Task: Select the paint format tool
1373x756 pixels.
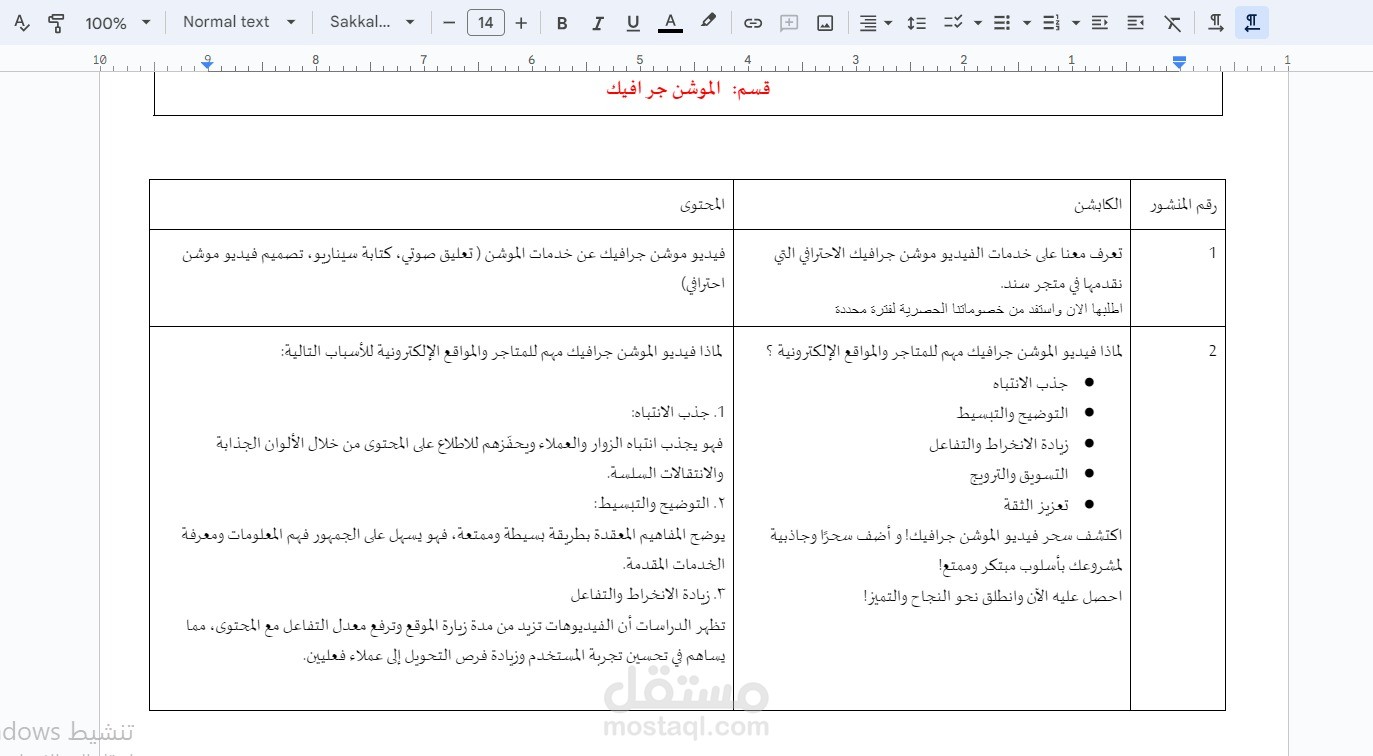Action: coord(57,22)
